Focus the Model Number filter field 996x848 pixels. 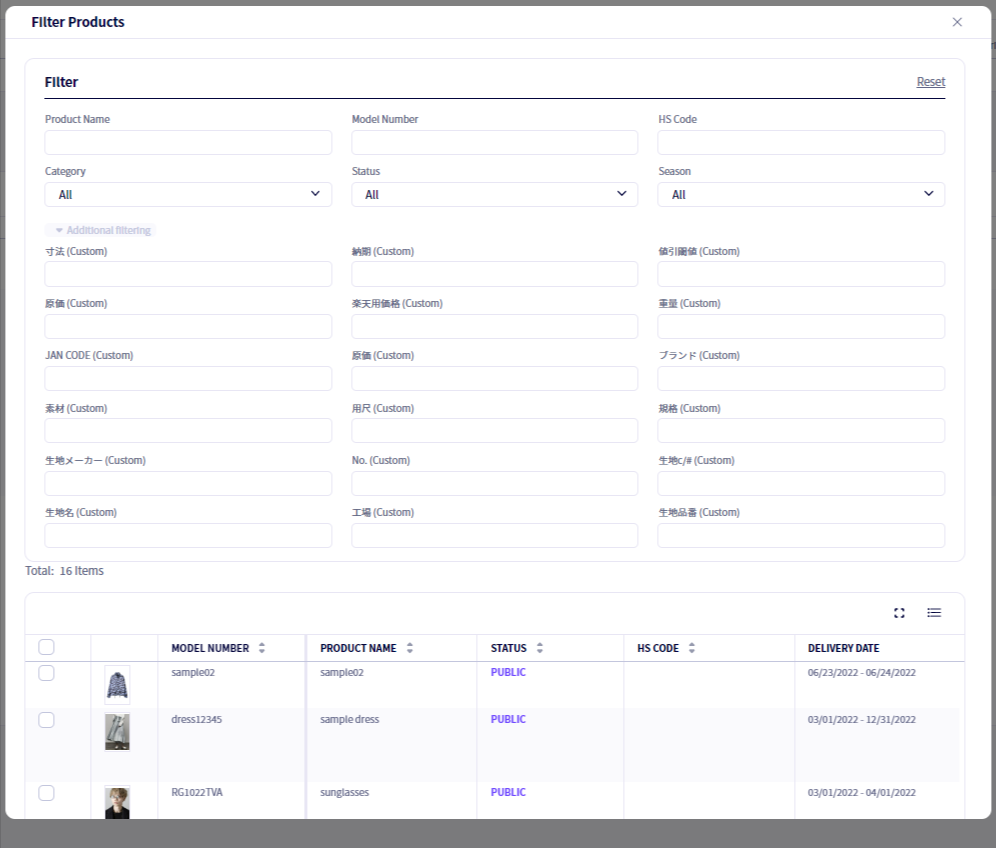tap(494, 142)
